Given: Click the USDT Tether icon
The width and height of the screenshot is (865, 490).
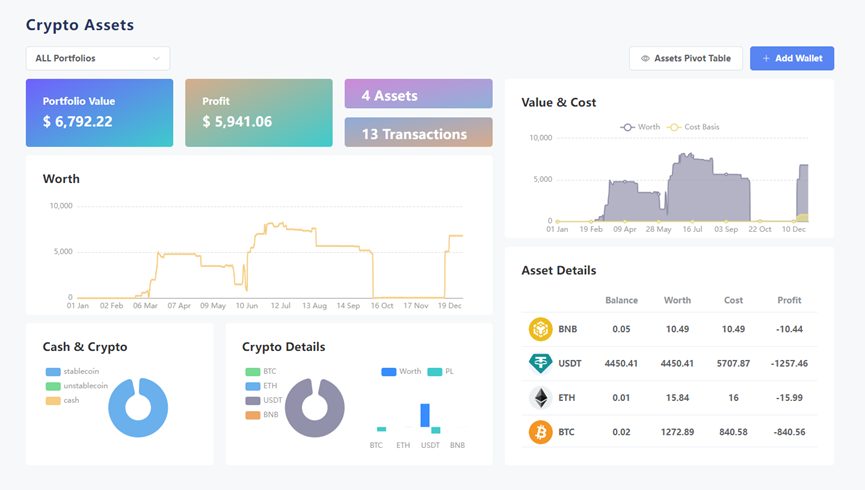Looking at the screenshot, I should click(540, 364).
